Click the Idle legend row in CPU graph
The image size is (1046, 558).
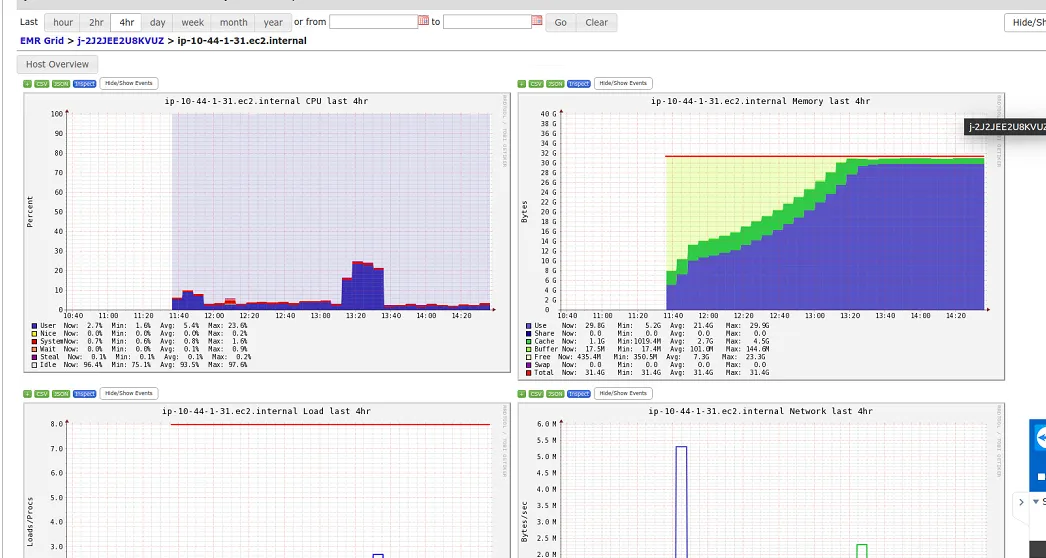coord(139,365)
